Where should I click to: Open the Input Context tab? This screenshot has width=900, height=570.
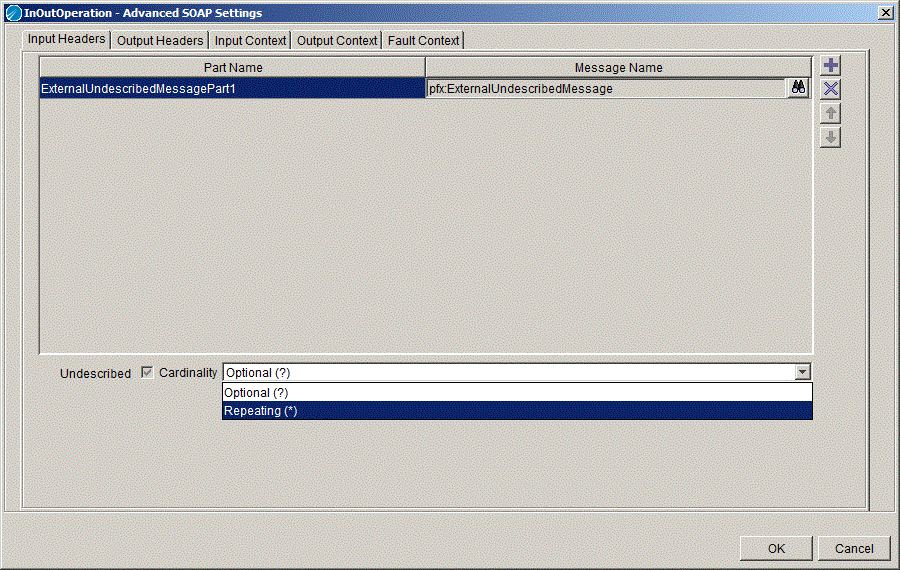tap(250, 41)
